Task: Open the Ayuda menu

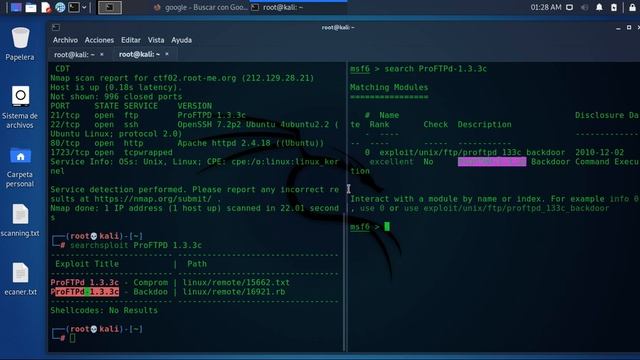Action: [182, 40]
